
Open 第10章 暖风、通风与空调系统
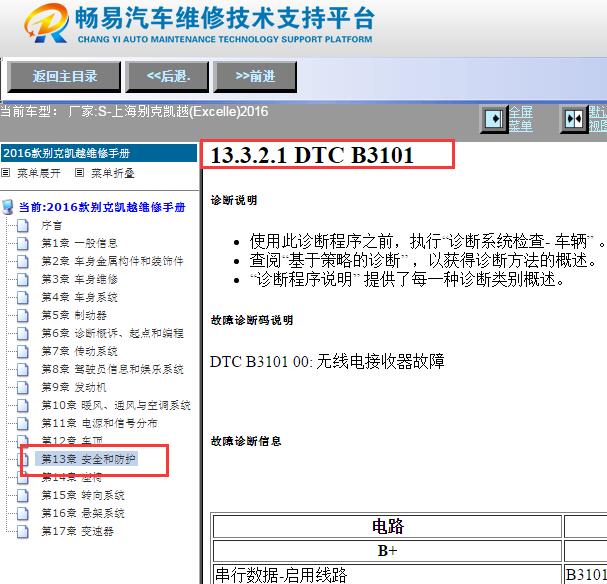tap(116, 405)
